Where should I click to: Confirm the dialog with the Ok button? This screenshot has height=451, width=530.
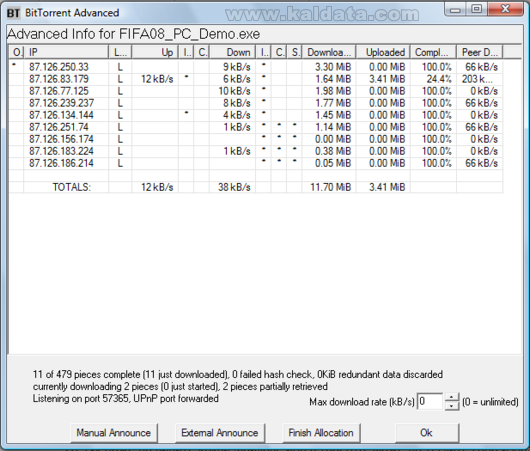click(x=427, y=433)
